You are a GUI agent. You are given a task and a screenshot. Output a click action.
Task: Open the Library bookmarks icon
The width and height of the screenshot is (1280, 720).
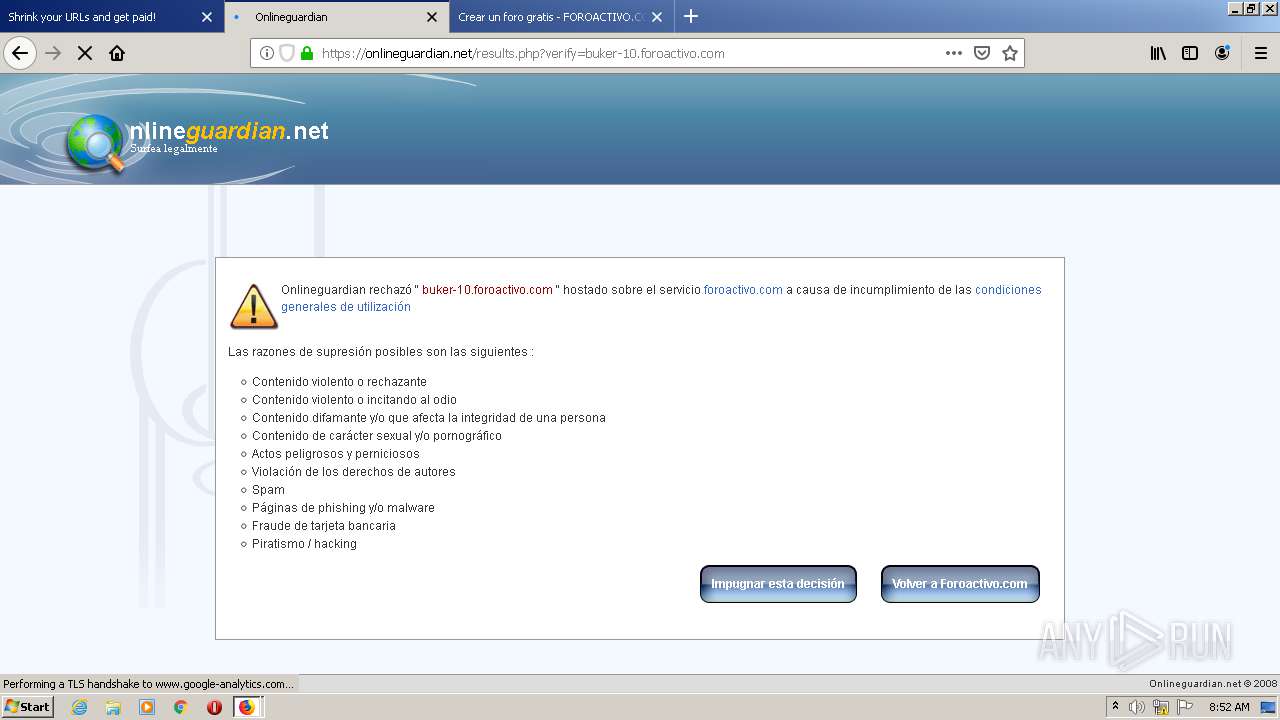pos(1158,53)
